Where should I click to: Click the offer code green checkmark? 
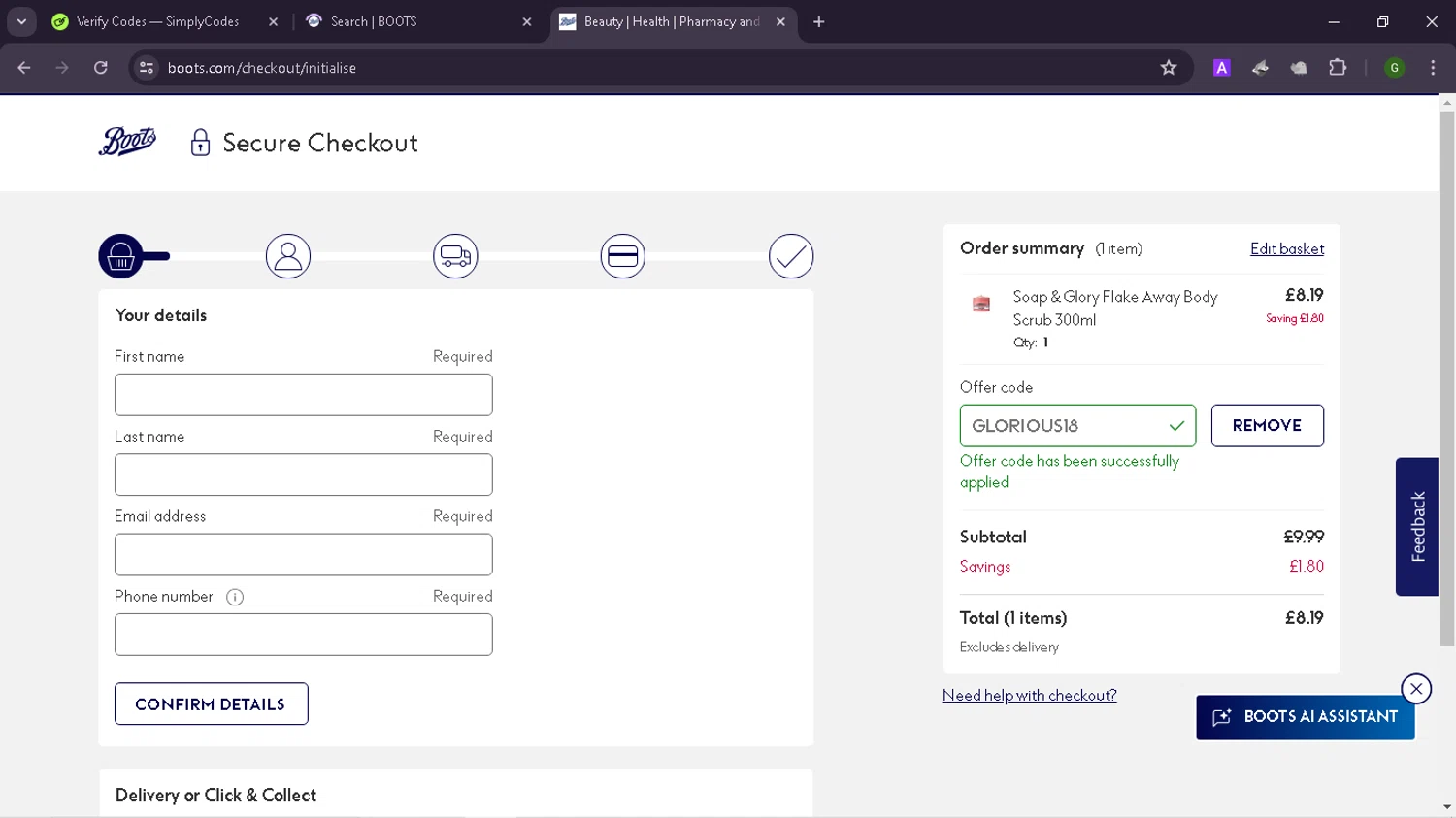[1176, 426]
